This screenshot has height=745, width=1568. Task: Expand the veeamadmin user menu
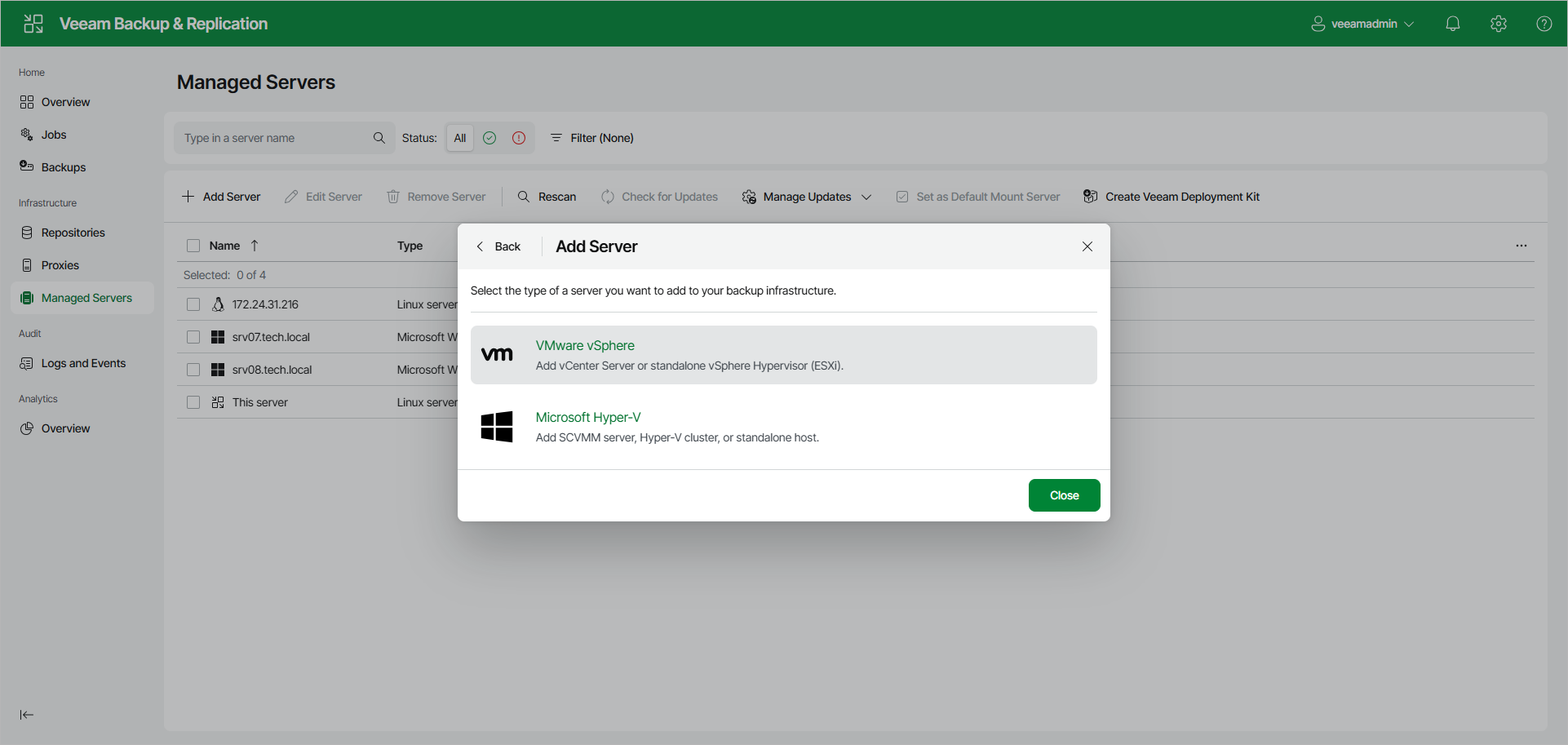[x=1362, y=24]
